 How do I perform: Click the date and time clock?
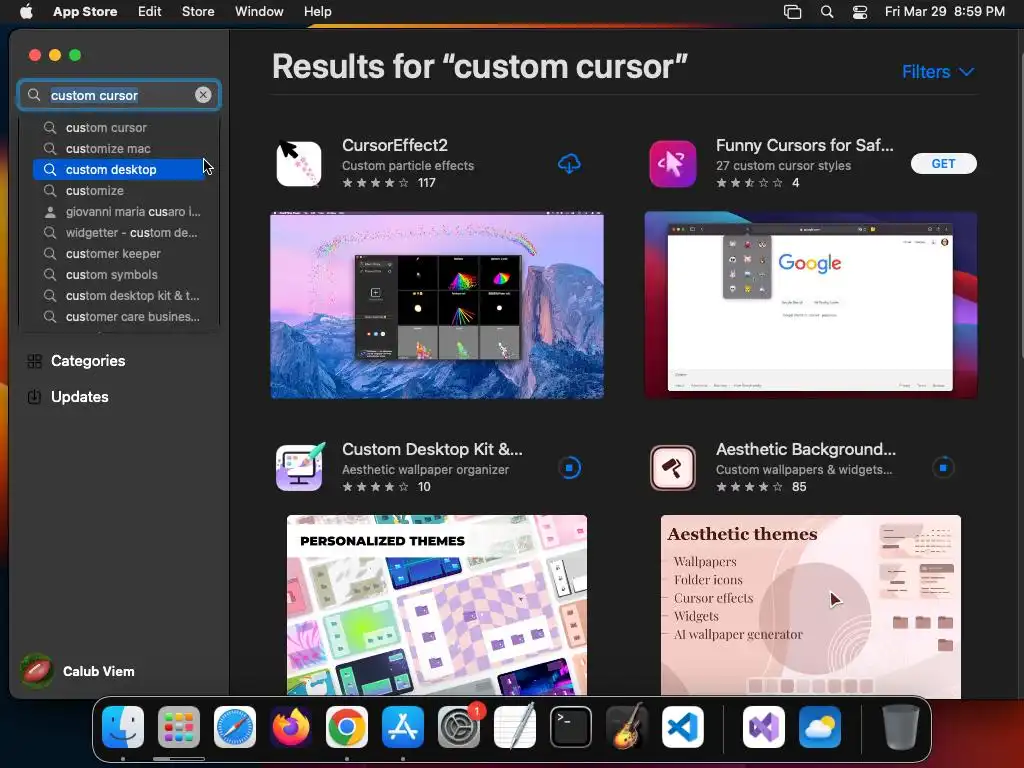pos(944,11)
